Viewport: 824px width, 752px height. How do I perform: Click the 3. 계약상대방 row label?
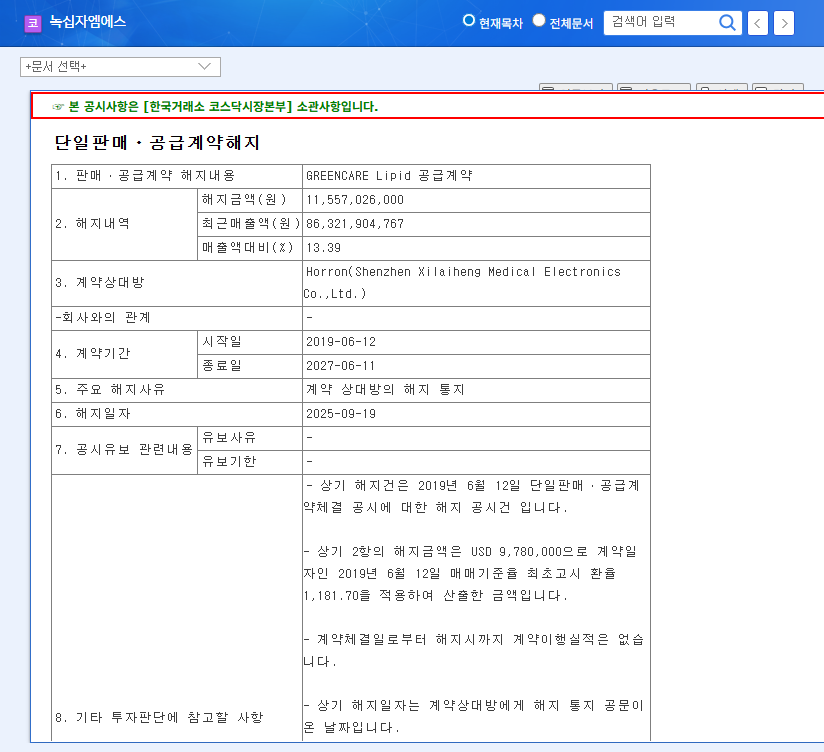tap(99, 283)
